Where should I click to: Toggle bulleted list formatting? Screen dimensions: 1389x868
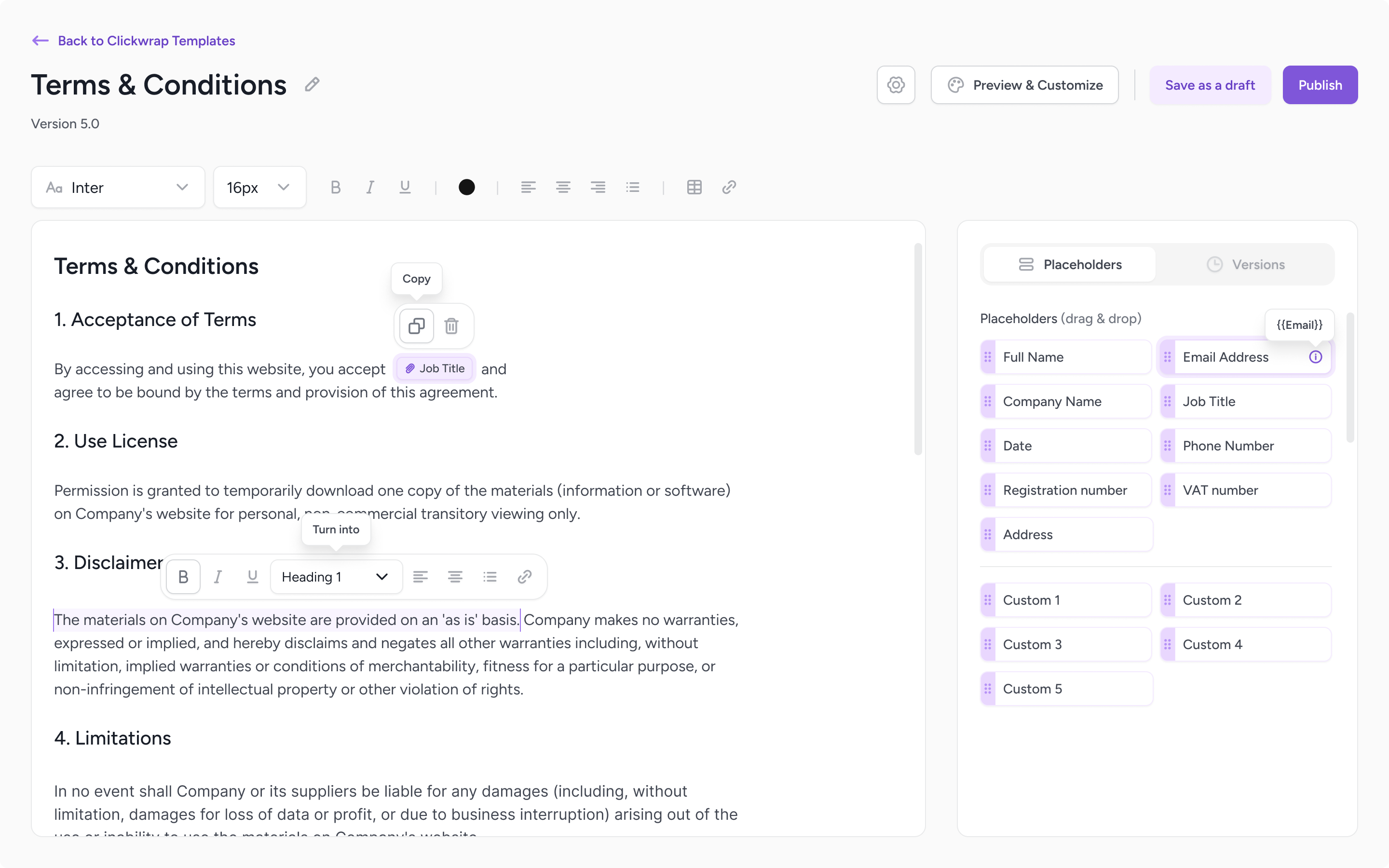633,187
